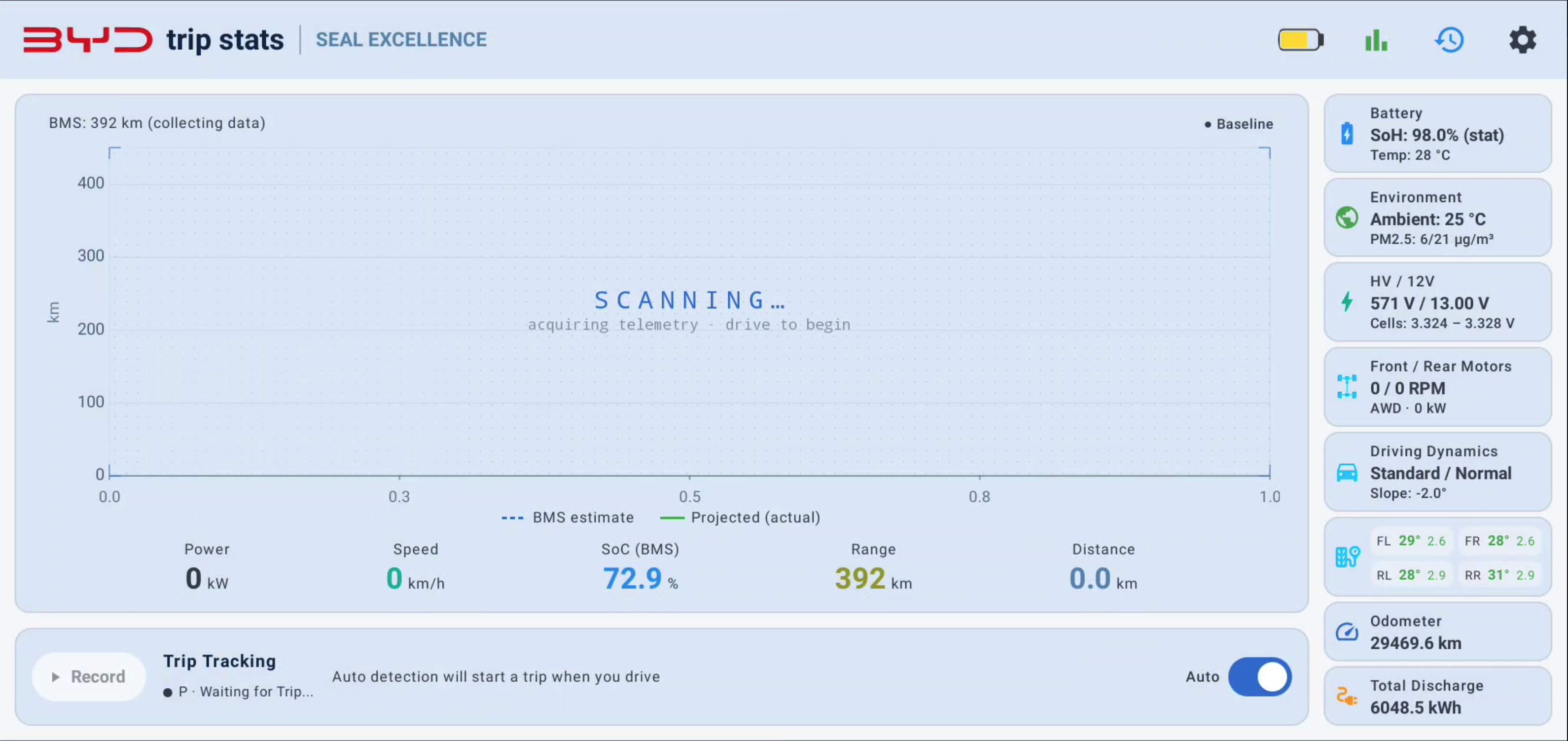Click the car icon in Driving Dynamics card

[1347, 472]
